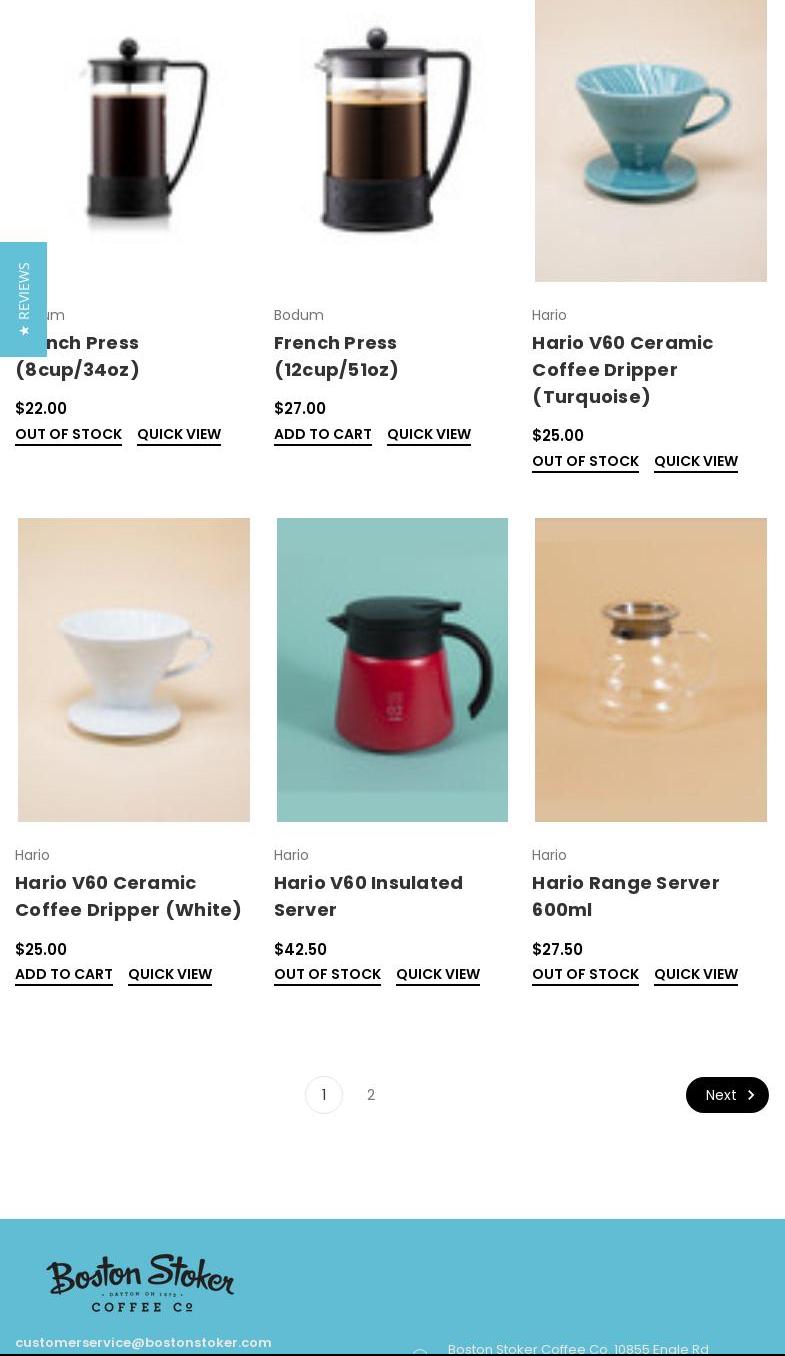Screen dimensions: 785x1356
Task: Go to the Next results page
Action: tap(727, 1095)
